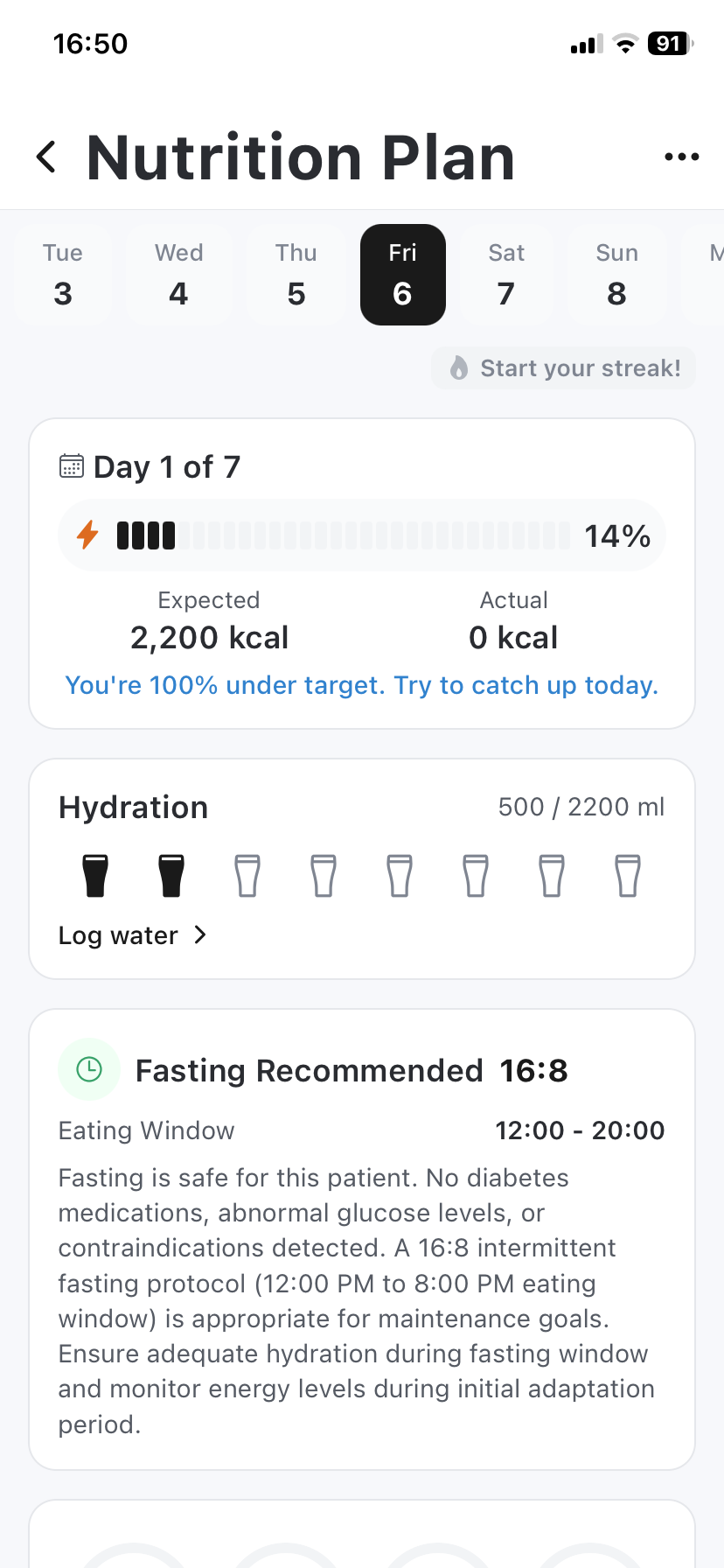
Task: Expand Log water using its chevron
Action: [200, 935]
